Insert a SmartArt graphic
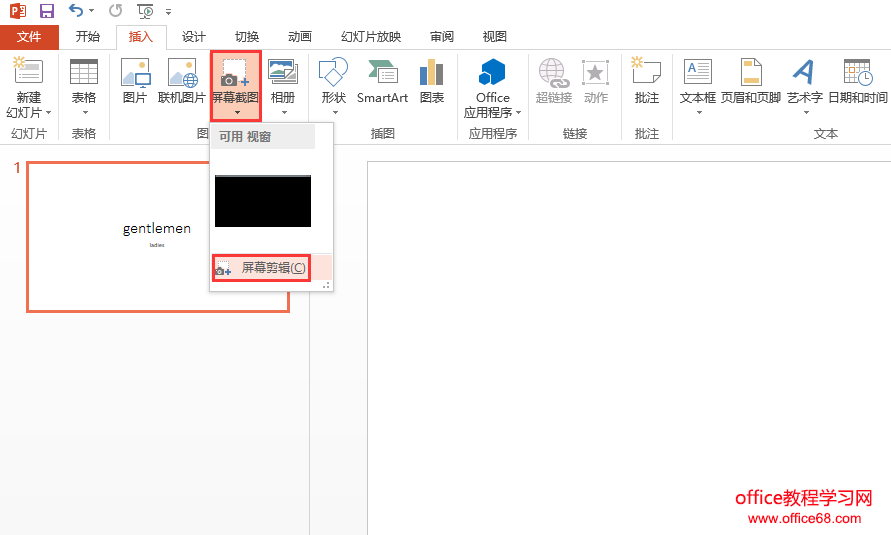The image size is (891, 535). click(382, 80)
